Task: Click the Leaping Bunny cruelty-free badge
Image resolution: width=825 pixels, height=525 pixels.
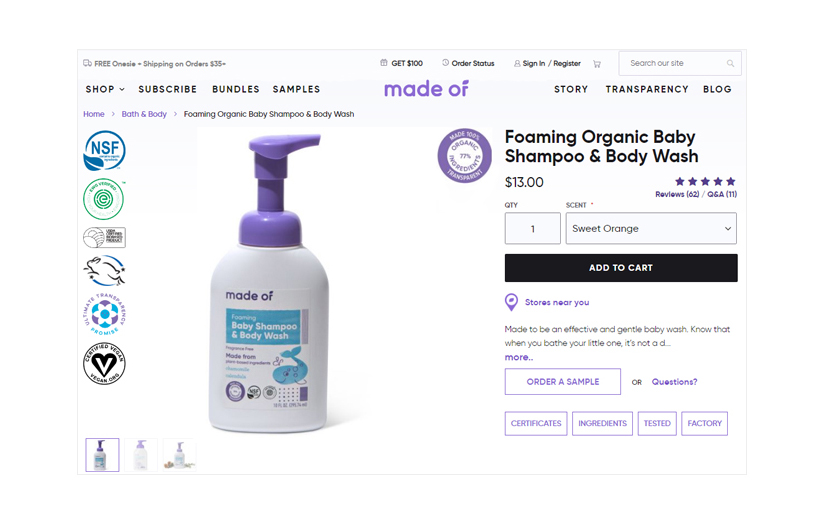Action: [x=104, y=270]
